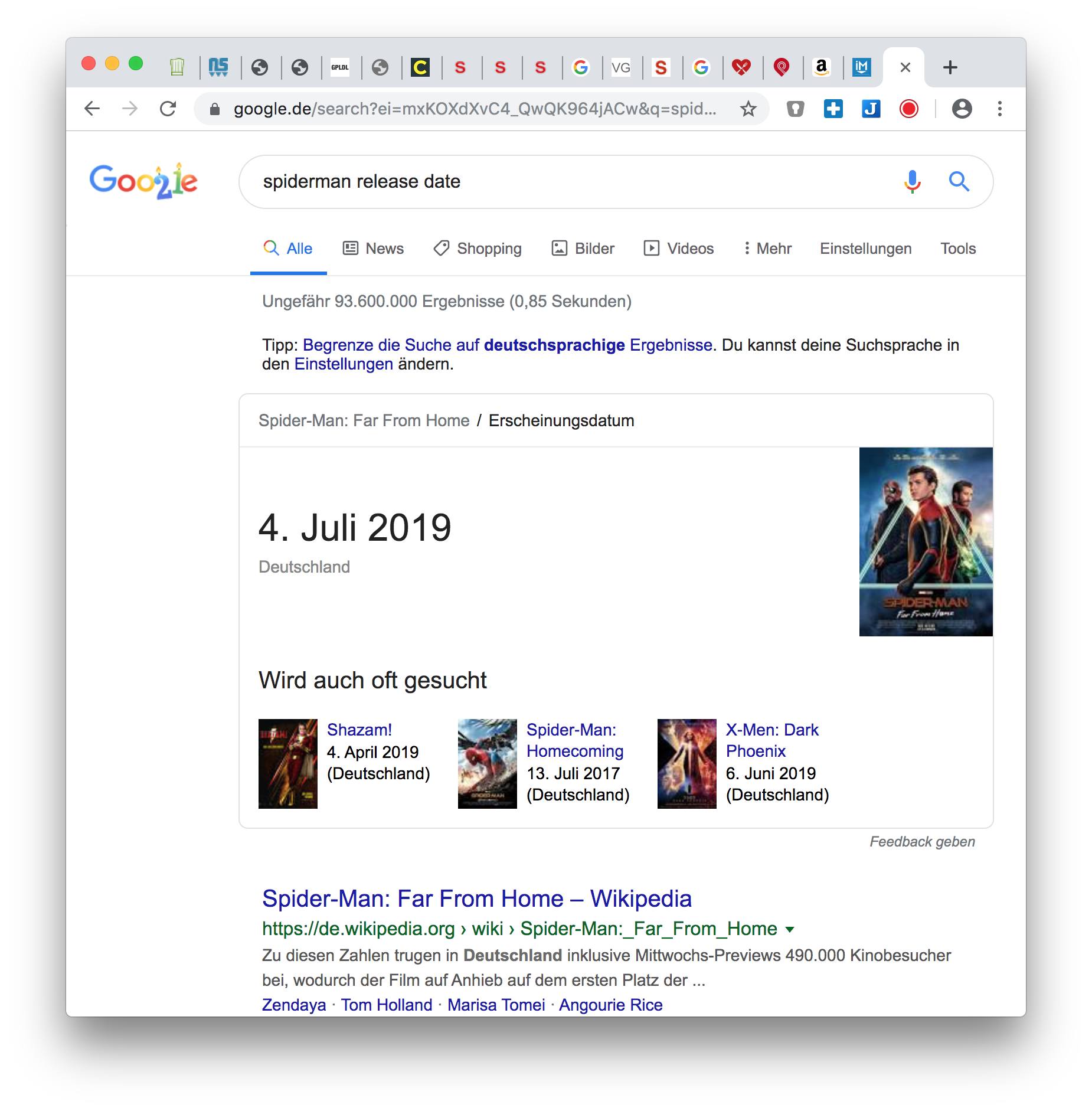The width and height of the screenshot is (1092, 1111).
Task: Expand the Mehr menu
Action: (x=767, y=249)
